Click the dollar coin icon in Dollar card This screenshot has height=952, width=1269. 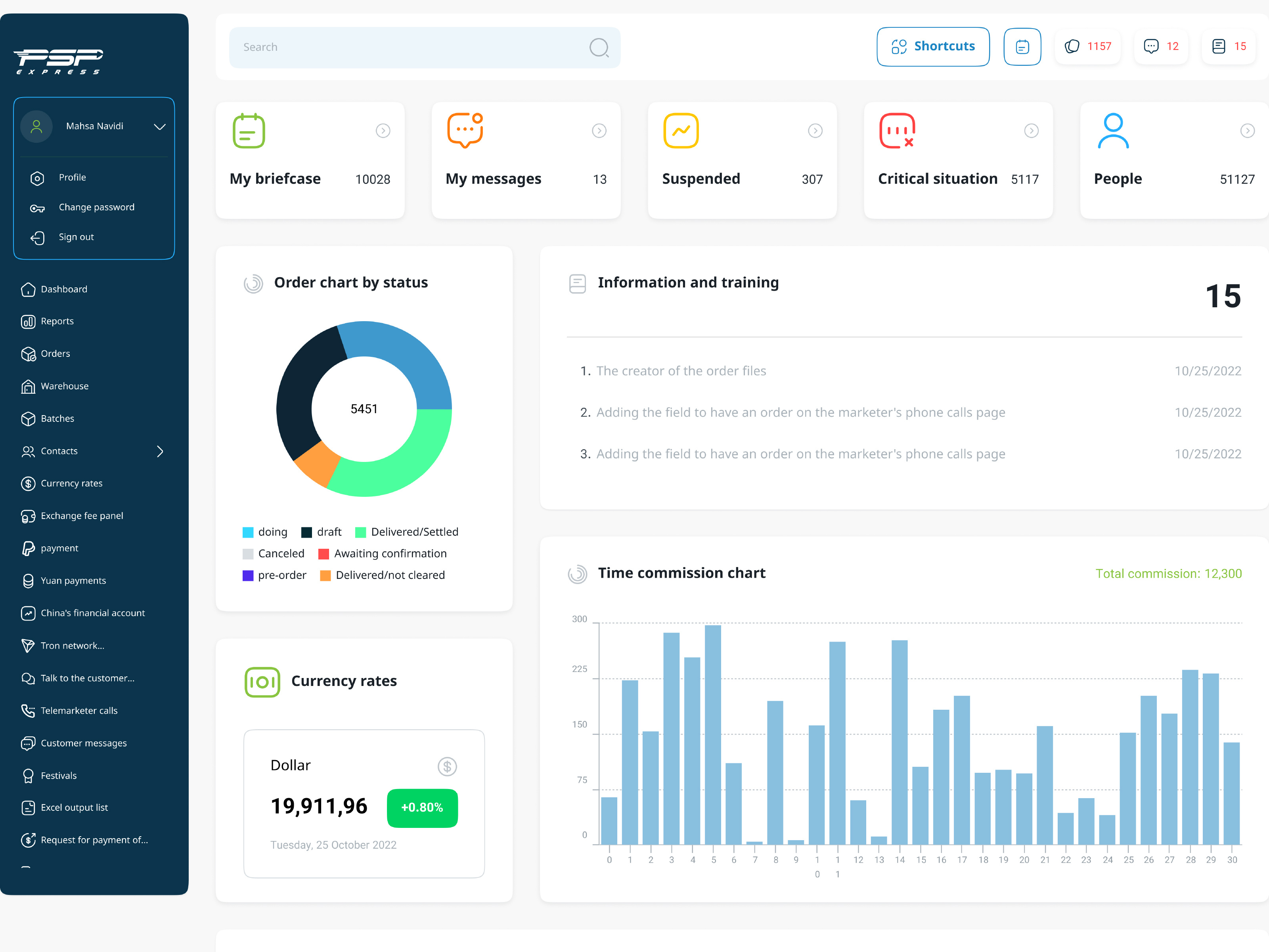point(447,766)
